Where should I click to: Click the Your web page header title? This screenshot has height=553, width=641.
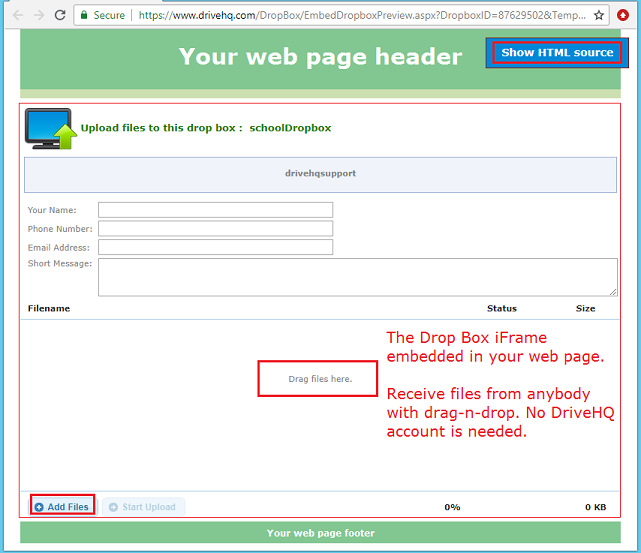point(320,56)
